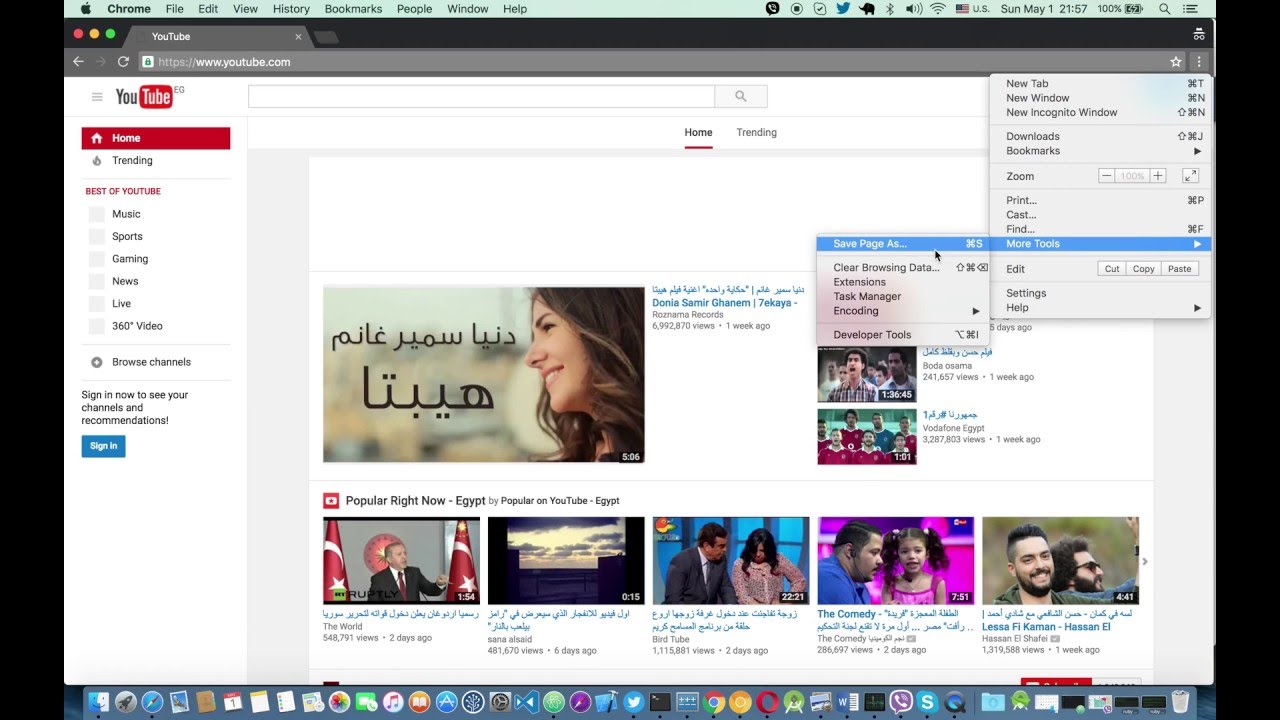Viewport: 1280px width, 720px height.
Task: Click the Sign in button
Action: 103,446
